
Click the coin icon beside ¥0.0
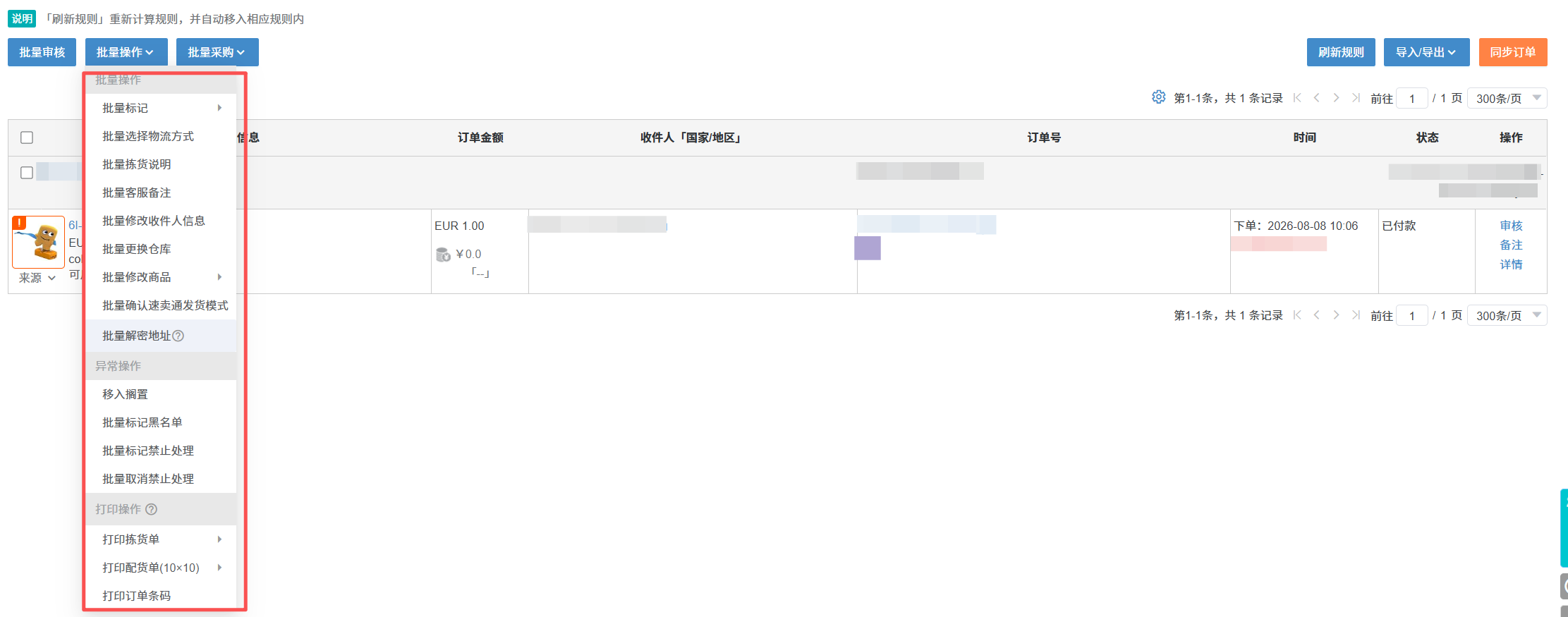[x=443, y=255]
